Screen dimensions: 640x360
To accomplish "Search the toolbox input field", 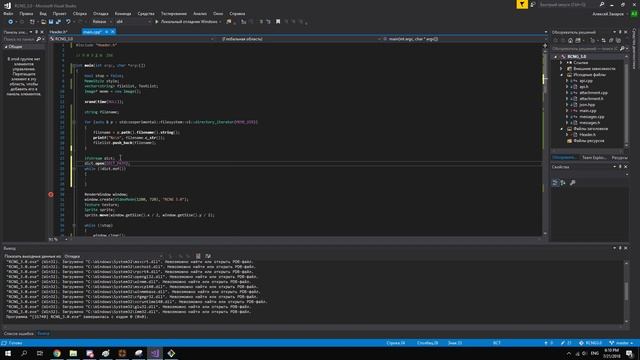I will tap(20, 39).
